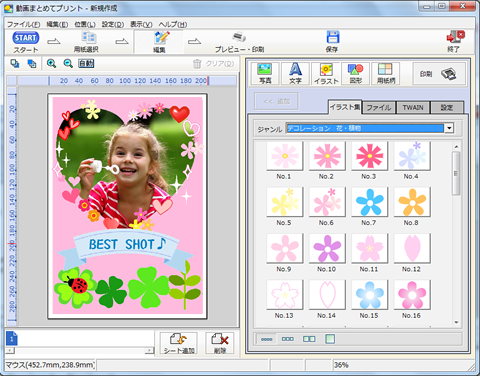Set four-column thumbnail view
Viewport: 480px width, 376px height.
(x=266, y=339)
